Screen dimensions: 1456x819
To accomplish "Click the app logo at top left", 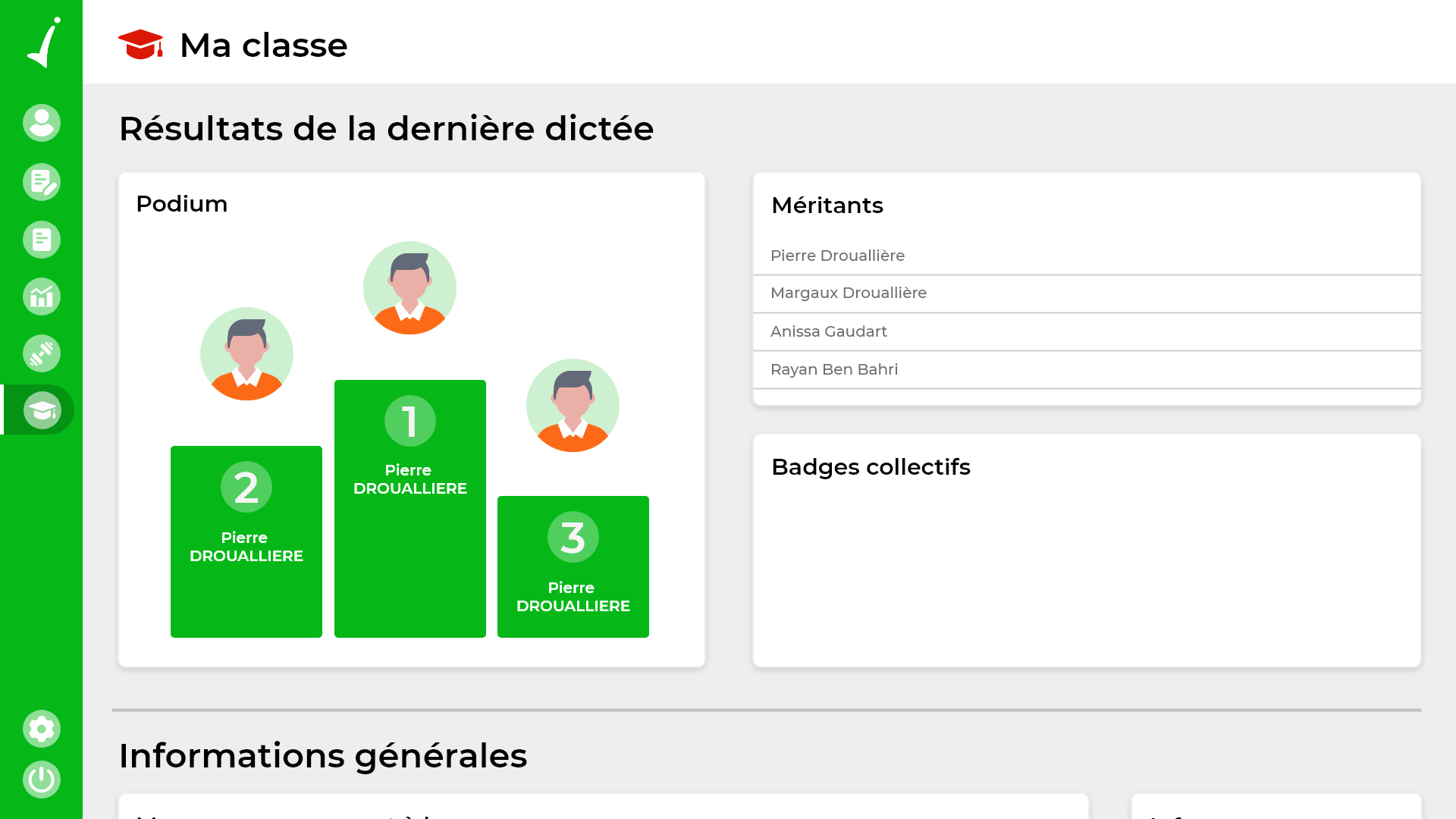I will click(44, 42).
